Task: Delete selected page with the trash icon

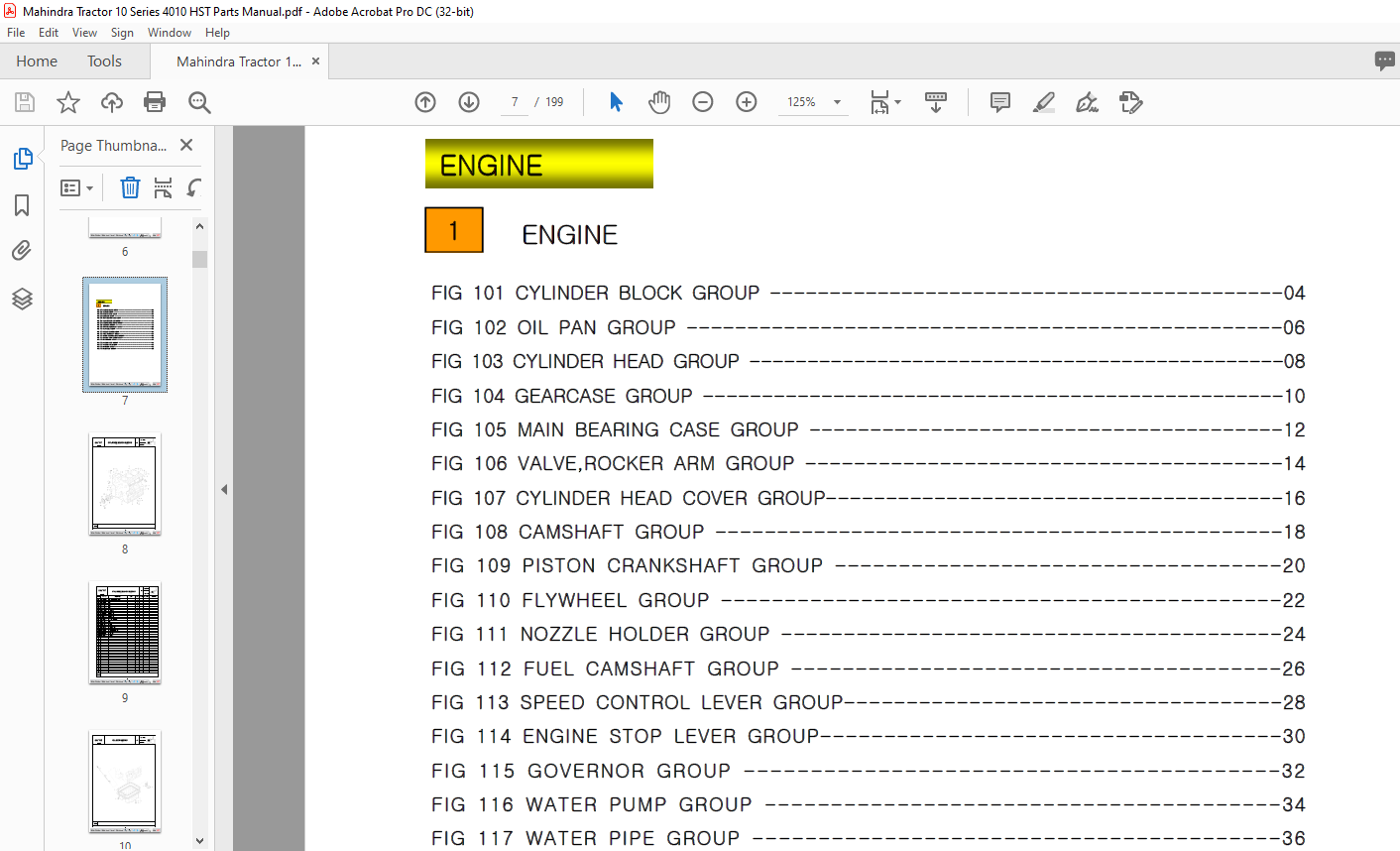Action: pyautogui.click(x=130, y=187)
